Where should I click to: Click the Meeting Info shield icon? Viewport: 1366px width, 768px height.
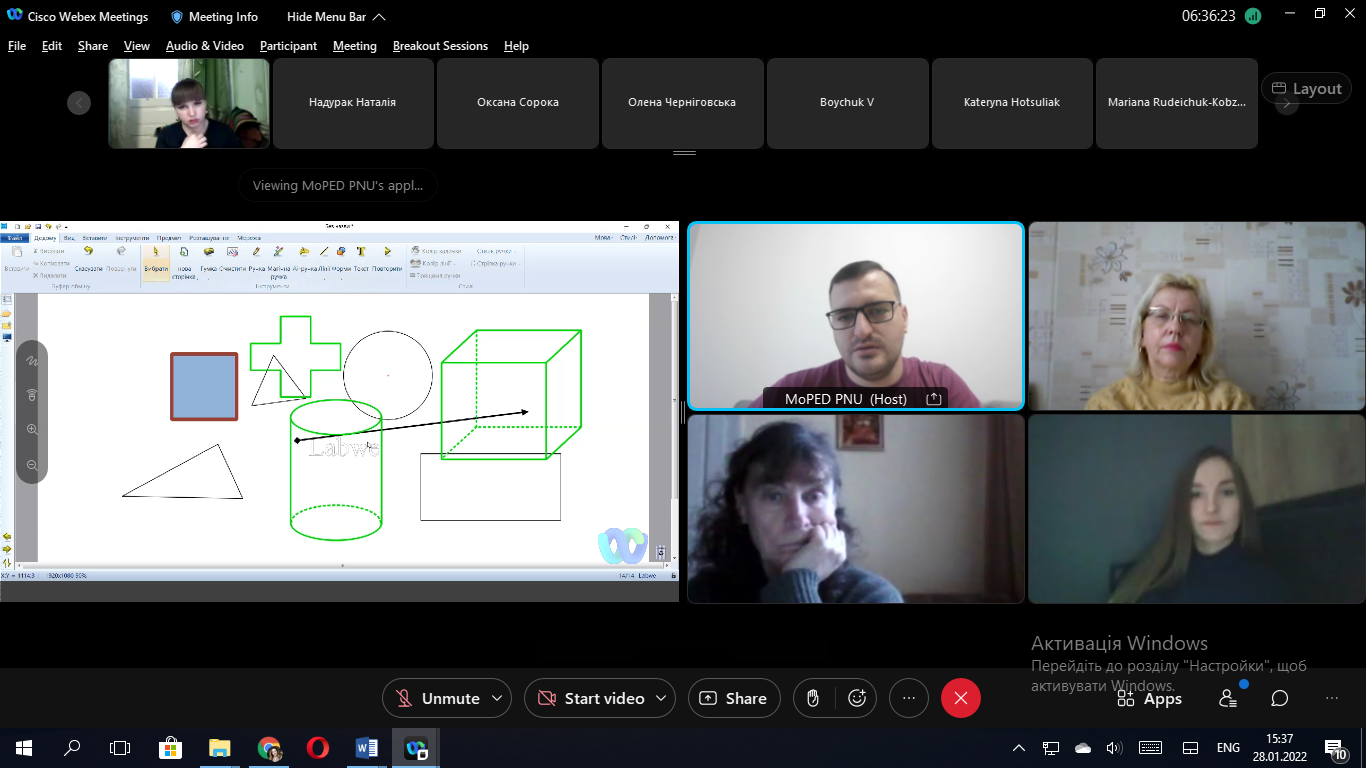(x=177, y=17)
